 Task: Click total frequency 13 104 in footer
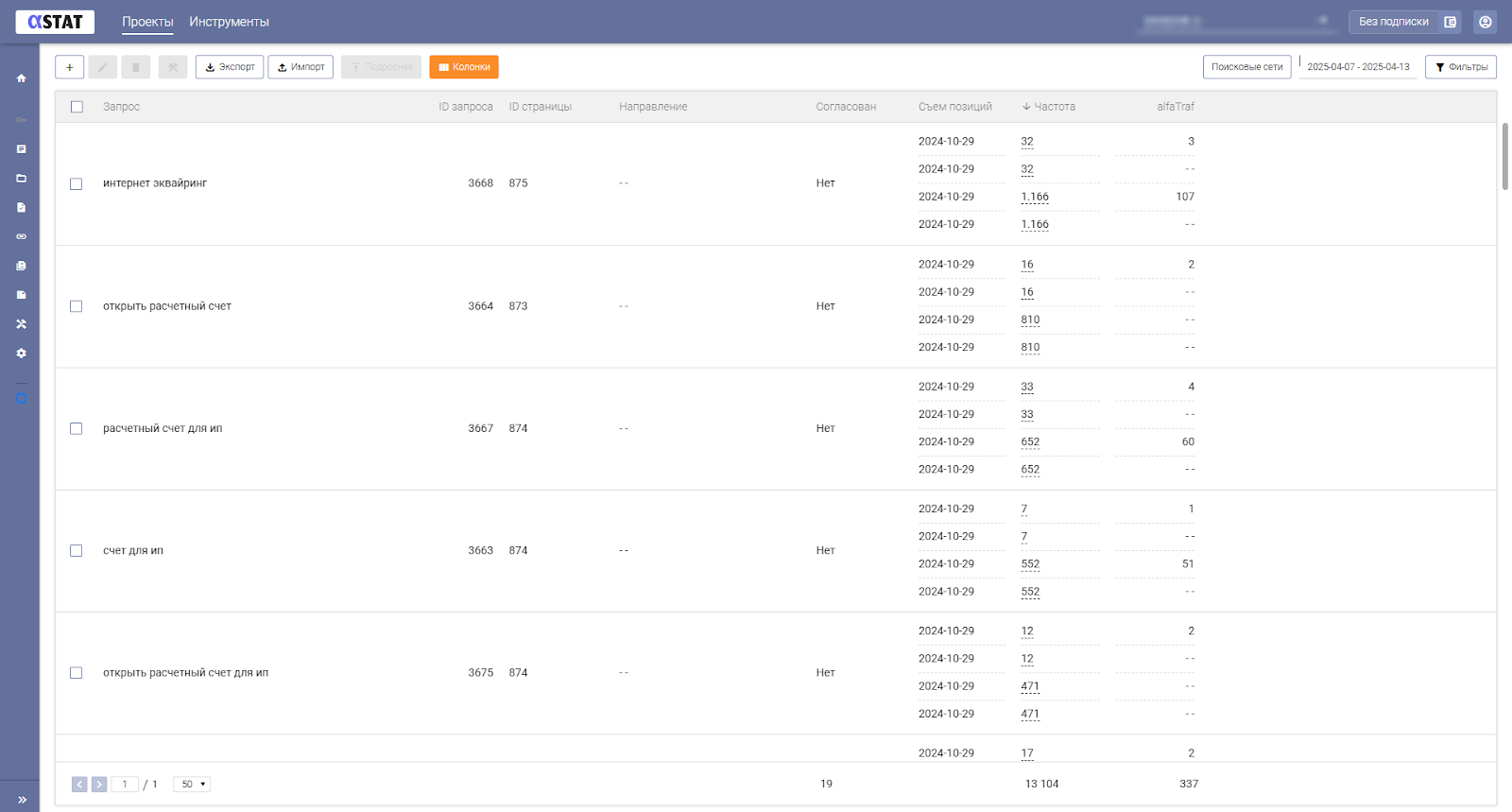tap(1042, 784)
